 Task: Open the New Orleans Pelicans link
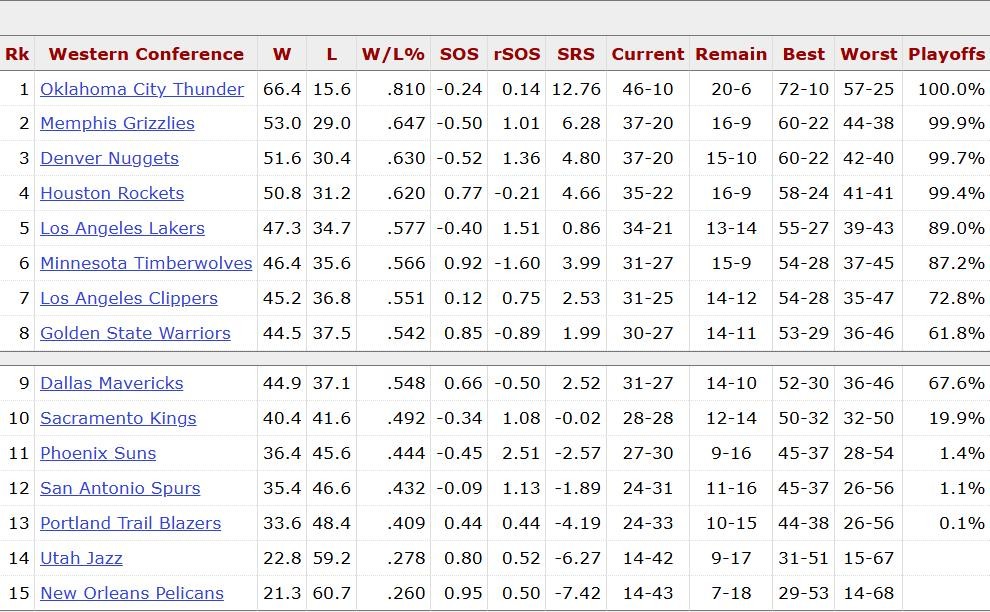(x=132, y=593)
